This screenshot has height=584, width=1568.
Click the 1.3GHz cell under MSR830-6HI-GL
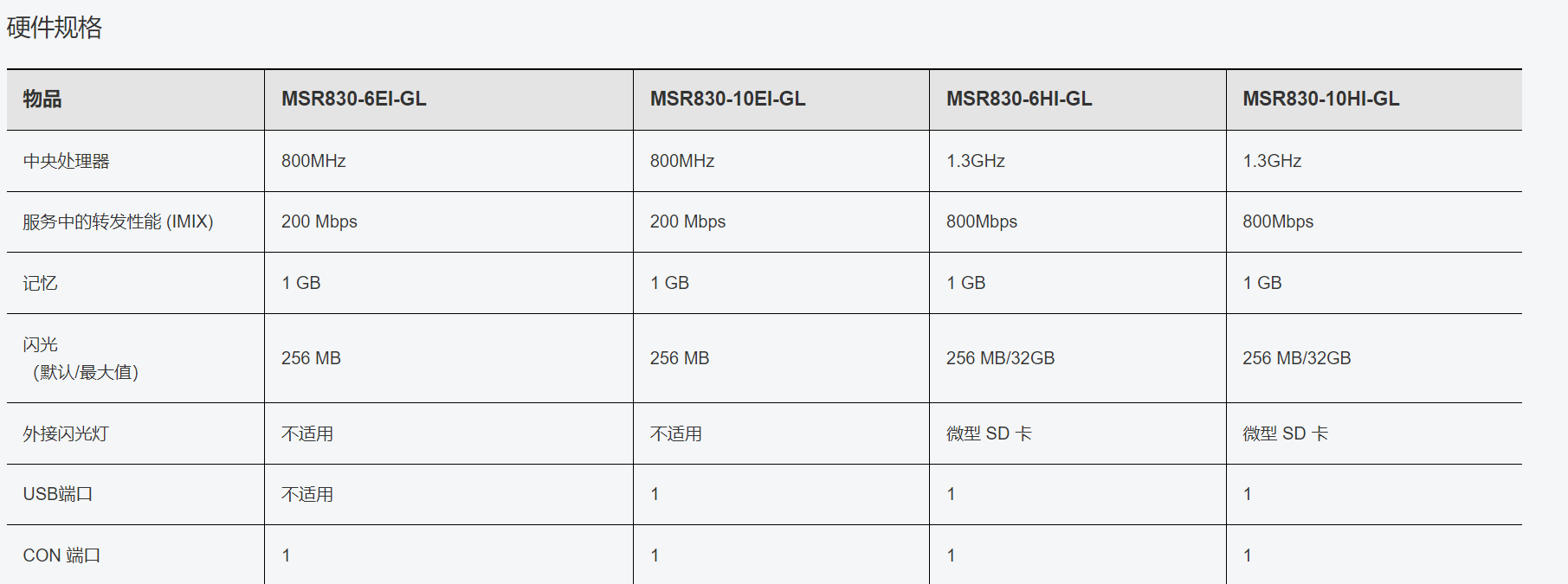pyautogui.click(x=976, y=162)
